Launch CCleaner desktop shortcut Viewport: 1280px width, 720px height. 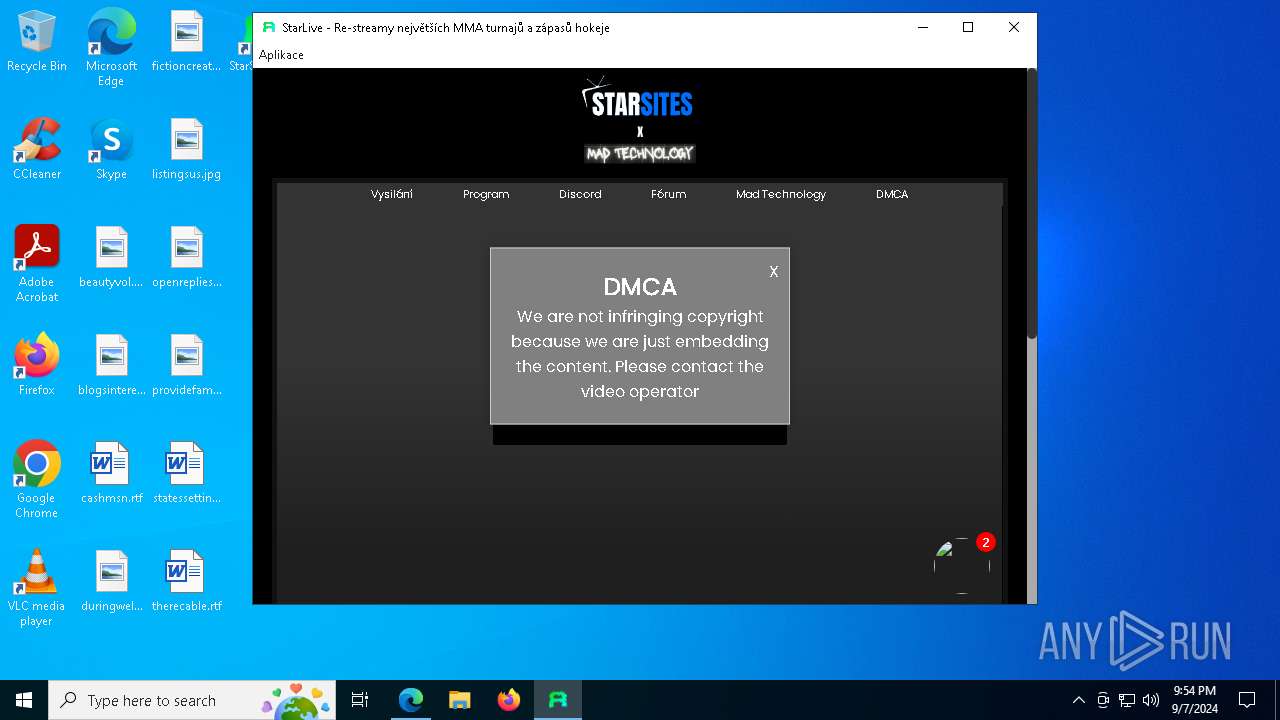[37, 149]
